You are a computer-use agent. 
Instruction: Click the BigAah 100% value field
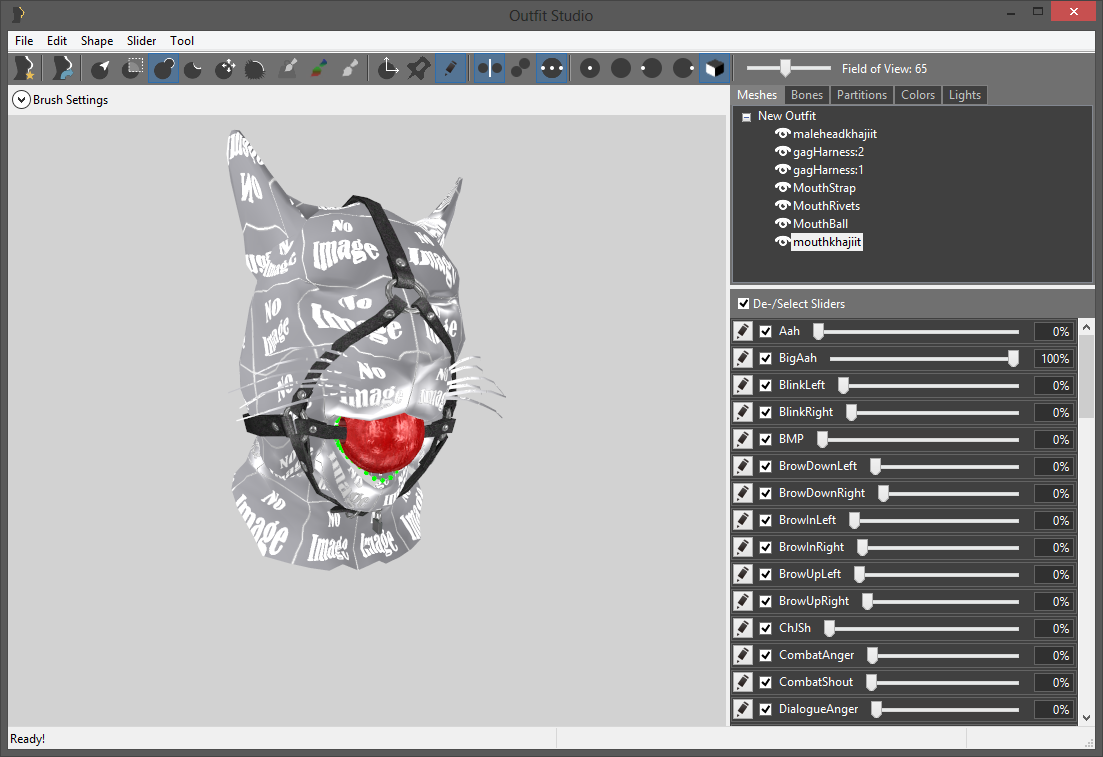[1054, 359]
